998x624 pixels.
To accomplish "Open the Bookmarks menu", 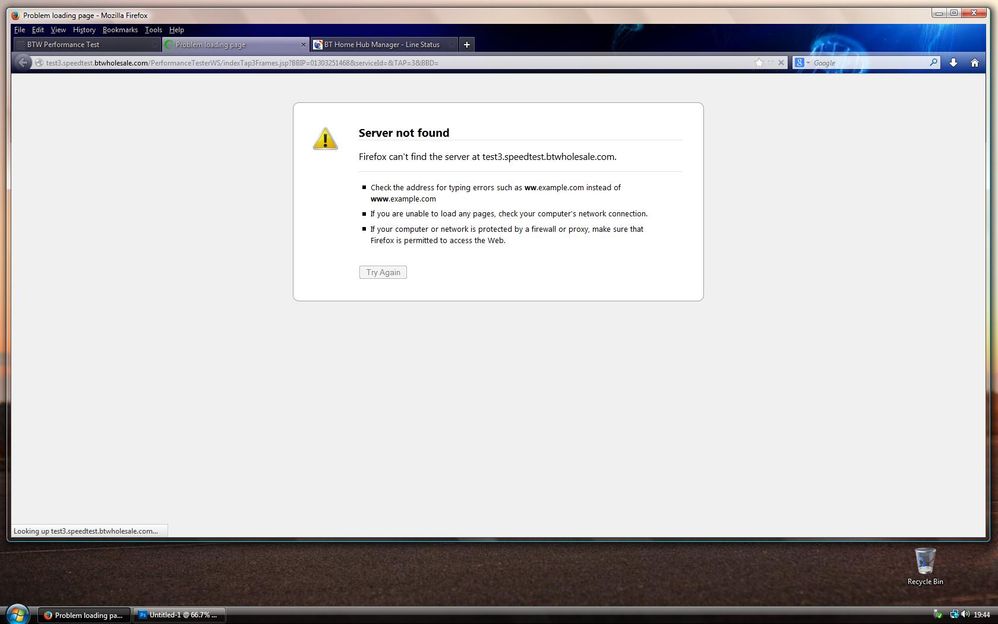I will 120,30.
